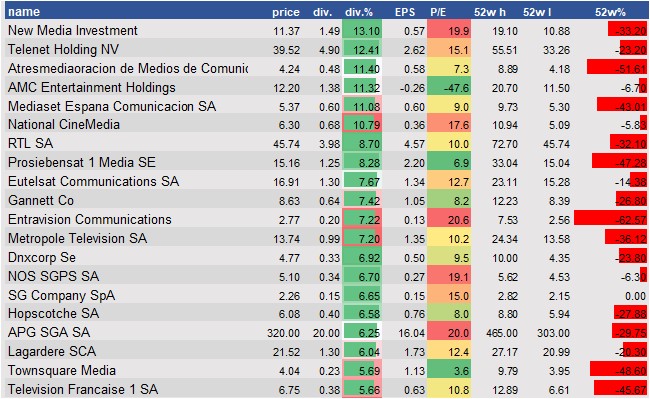This screenshot has height=399, width=650.
Task: Sort by the name column header
Action: coord(24,12)
